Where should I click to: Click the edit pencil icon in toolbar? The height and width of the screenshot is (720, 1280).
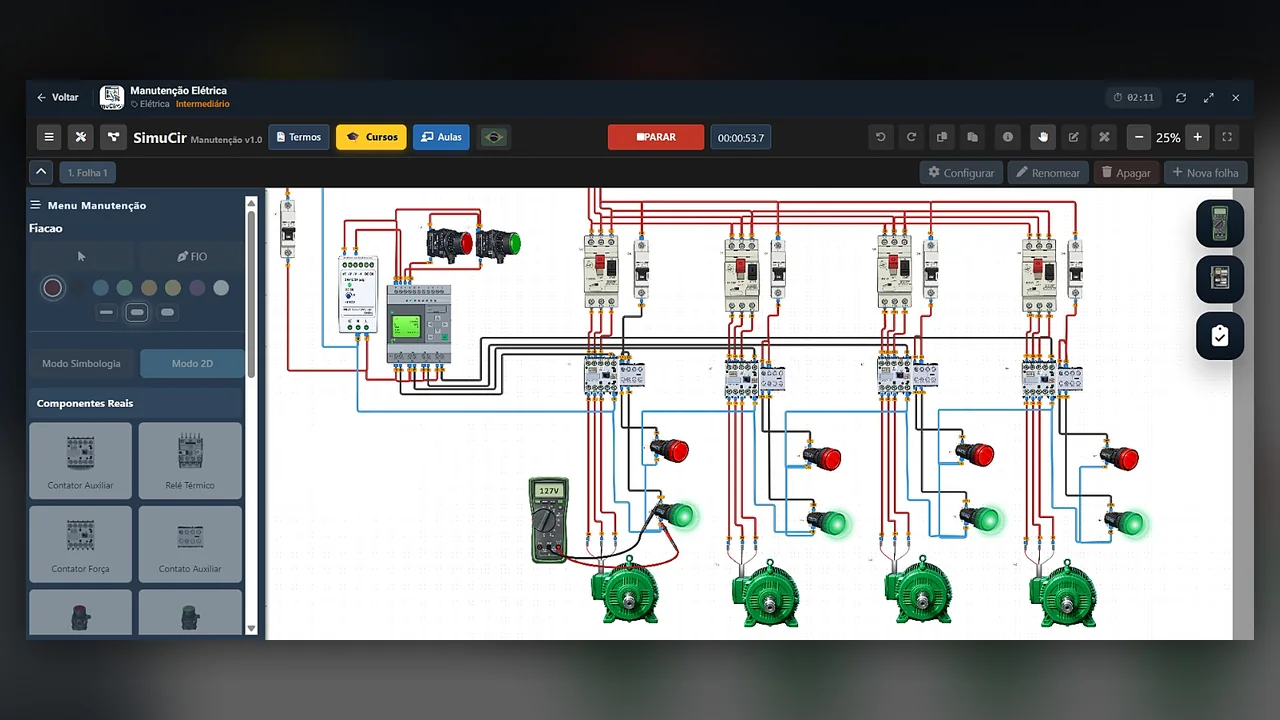[1073, 137]
